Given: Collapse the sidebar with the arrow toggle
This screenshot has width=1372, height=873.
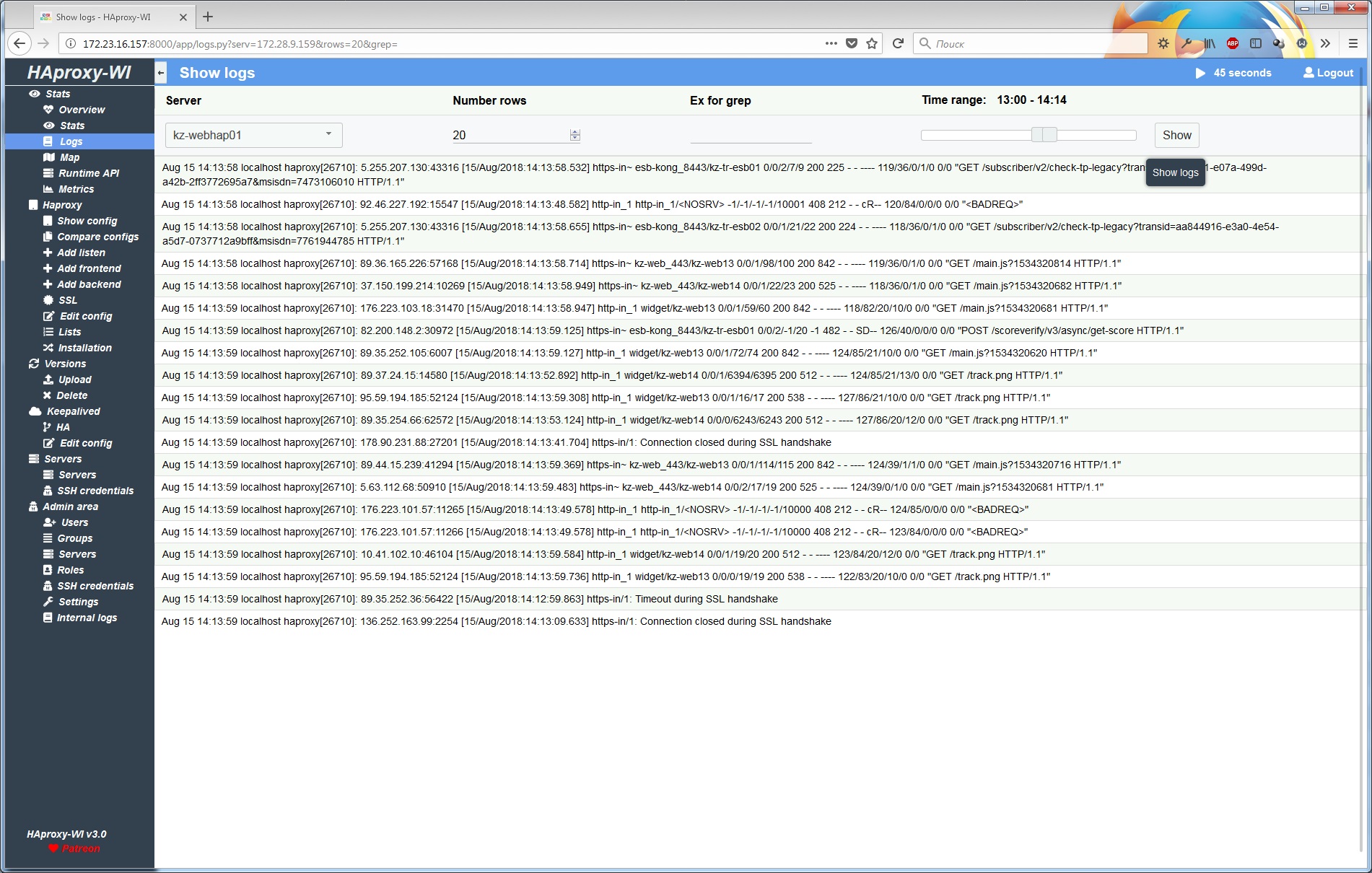Looking at the screenshot, I should tap(161, 73).
